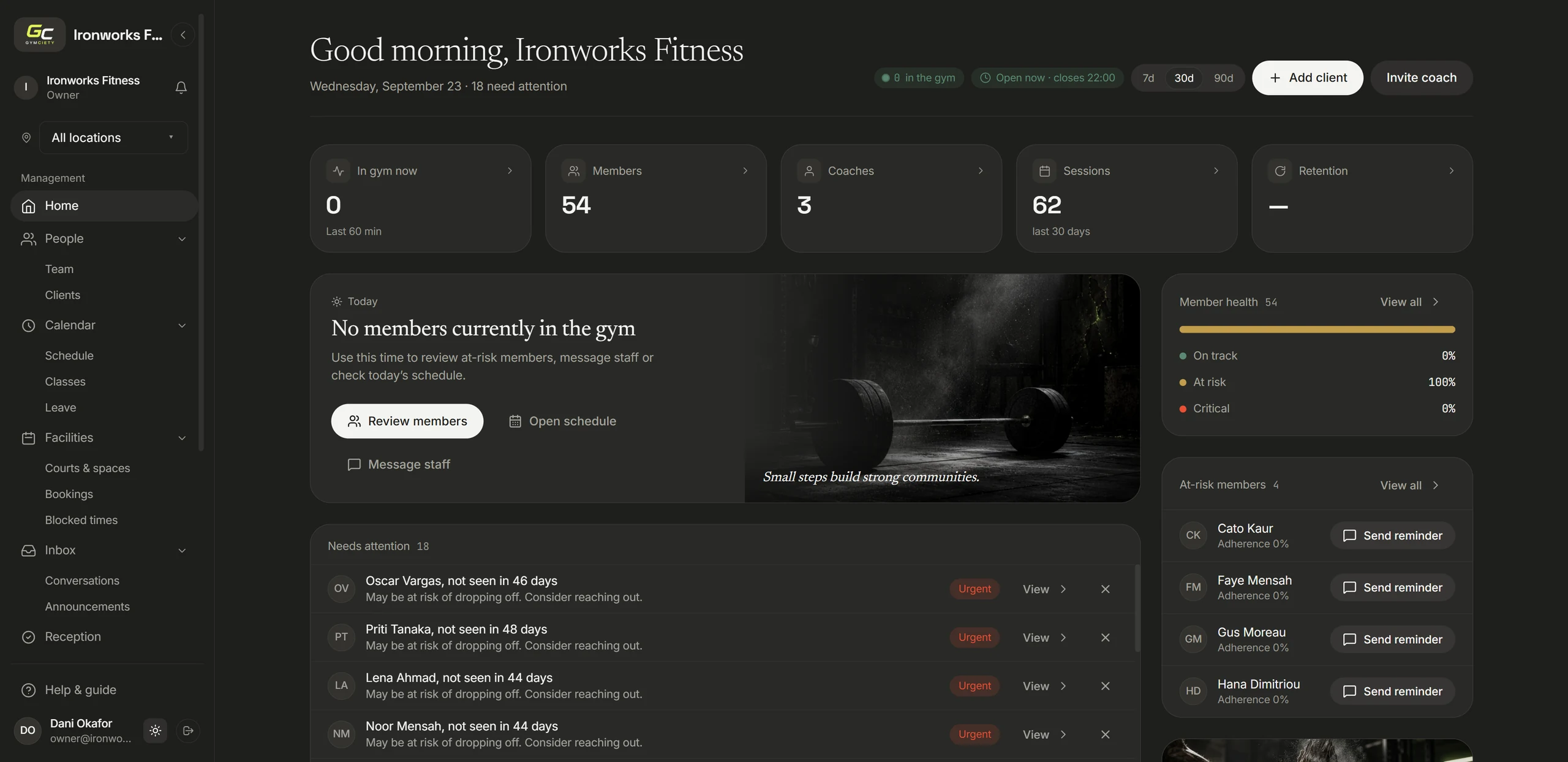Select the 90d time range
This screenshot has width=1568, height=762.
tap(1223, 78)
